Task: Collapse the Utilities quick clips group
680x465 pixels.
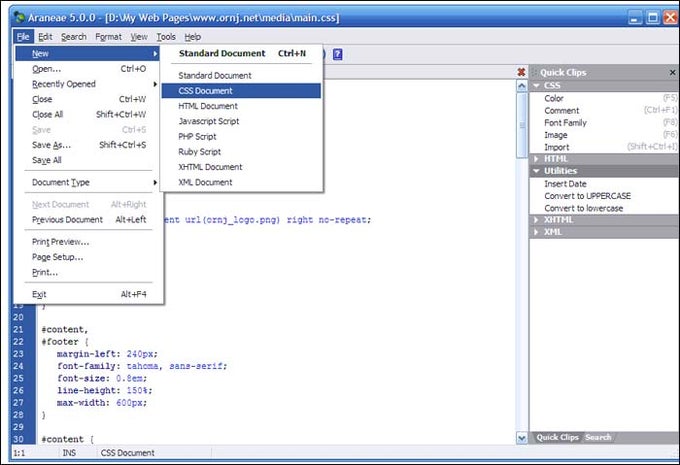Action: coord(536,171)
